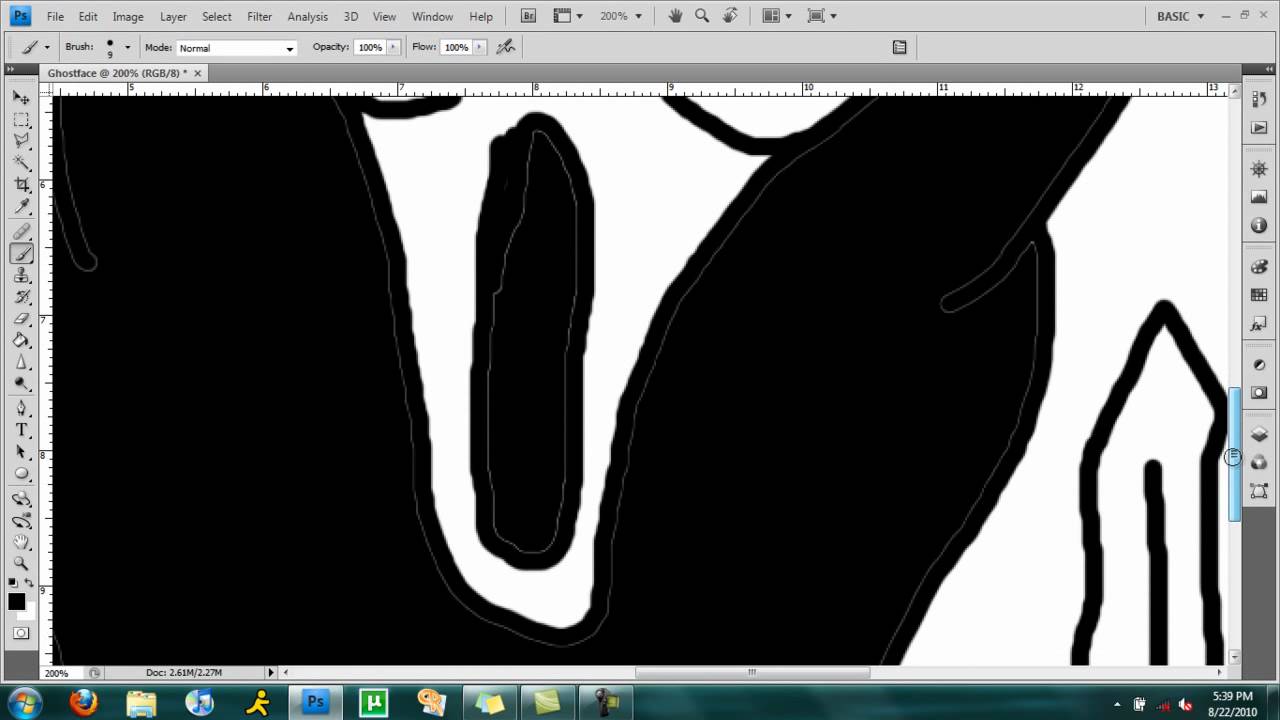
Task: Select the Eraser tool
Action: click(21, 319)
